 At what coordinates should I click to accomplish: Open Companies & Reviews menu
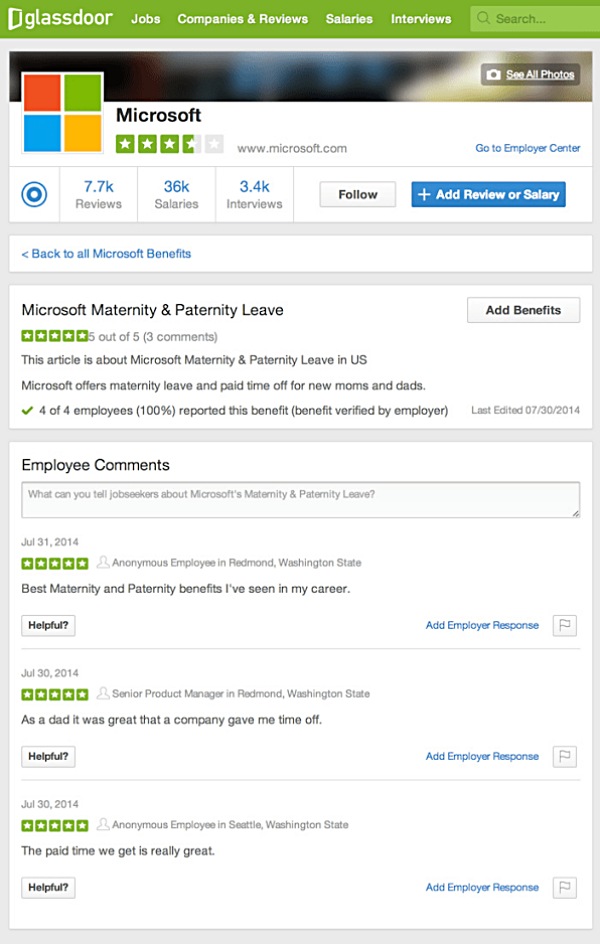pyautogui.click(x=242, y=18)
